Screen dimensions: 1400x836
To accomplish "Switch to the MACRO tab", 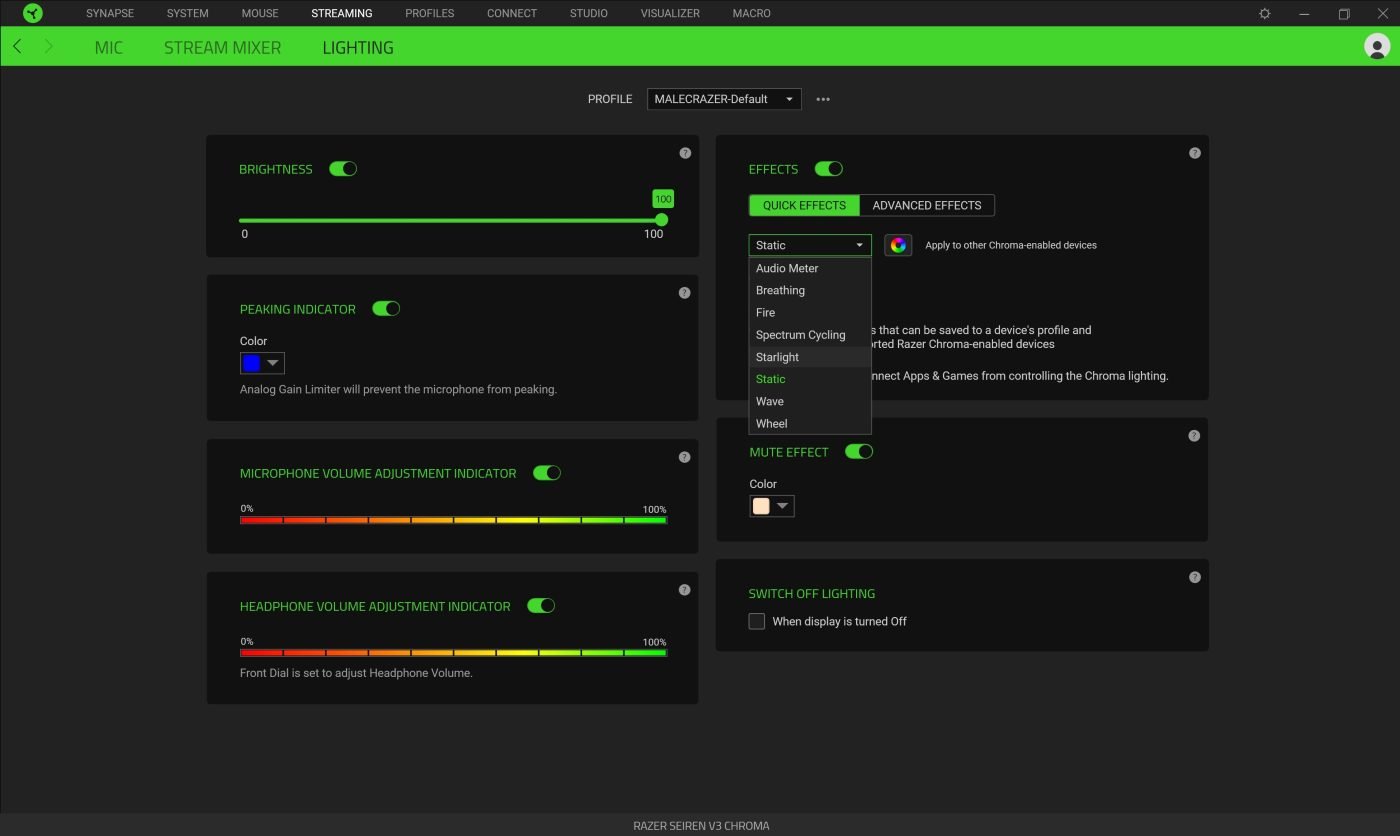I will pyautogui.click(x=751, y=13).
